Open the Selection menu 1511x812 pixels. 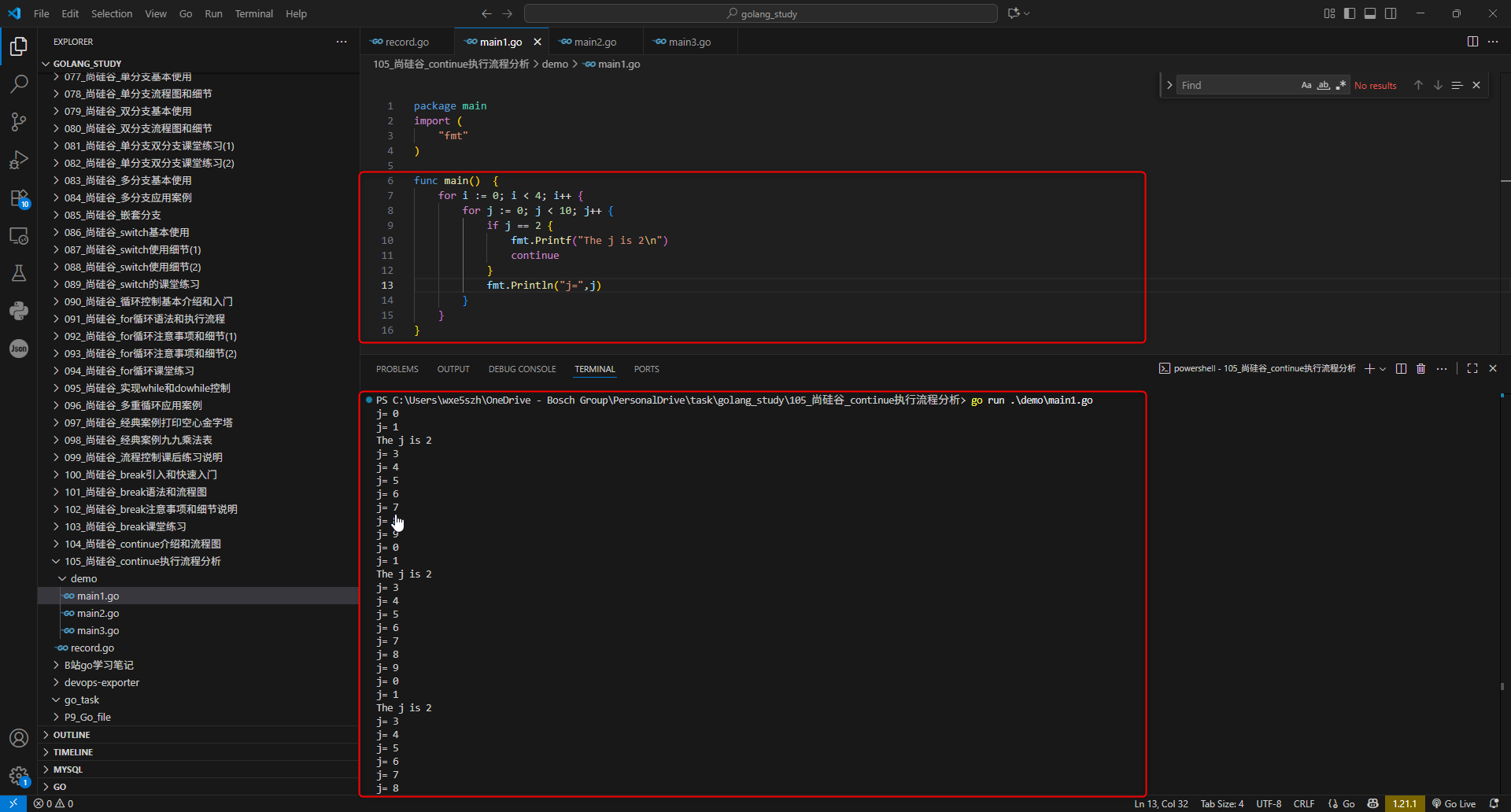point(112,13)
